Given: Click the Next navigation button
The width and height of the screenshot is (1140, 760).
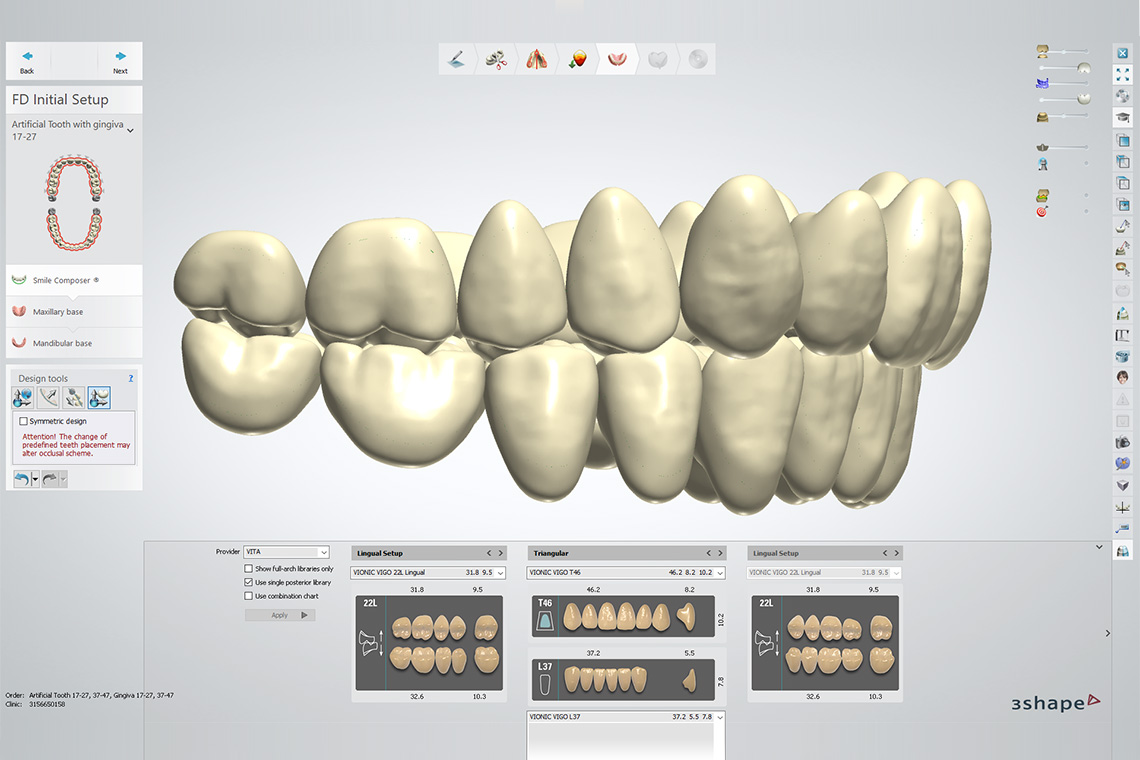Looking at the screenshot, I should click(x=120, y=60).
